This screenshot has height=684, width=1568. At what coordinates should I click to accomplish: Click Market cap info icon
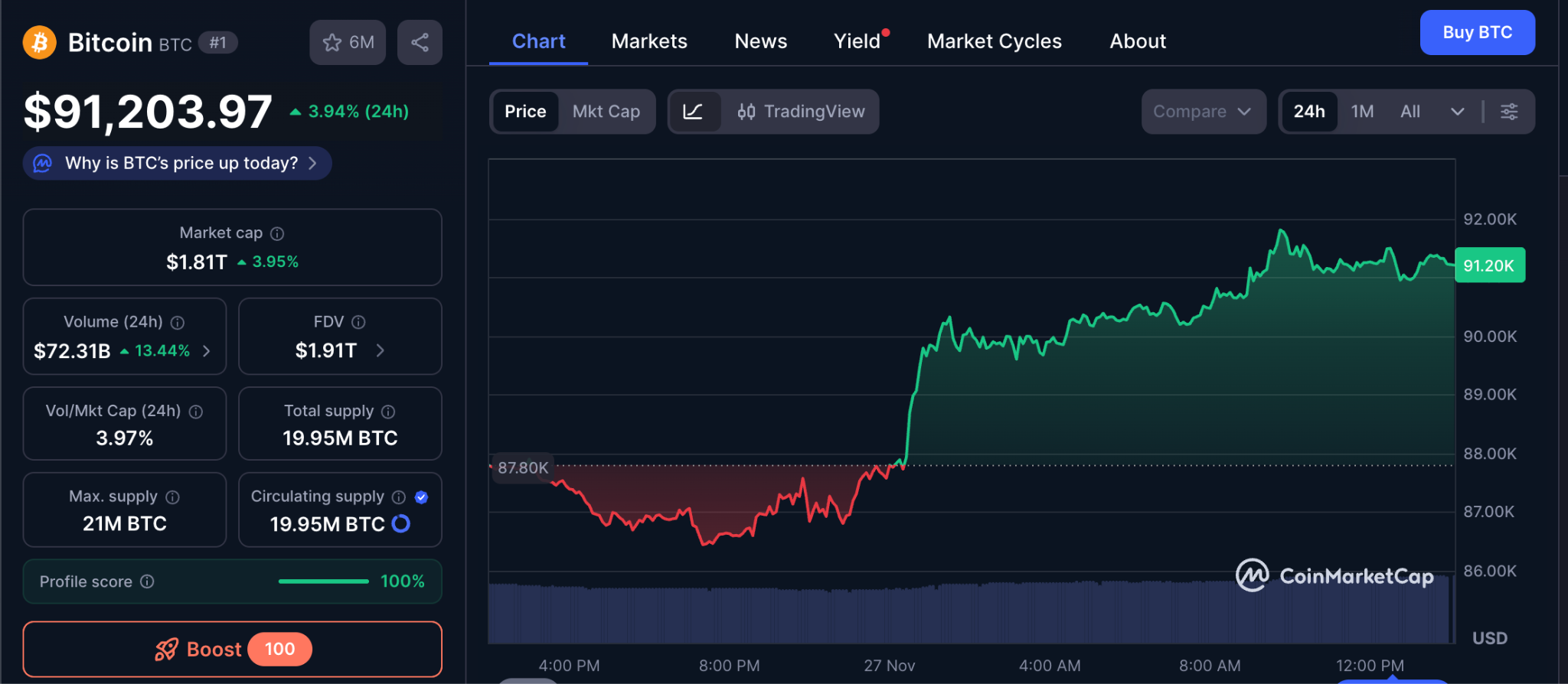point(277,233)
